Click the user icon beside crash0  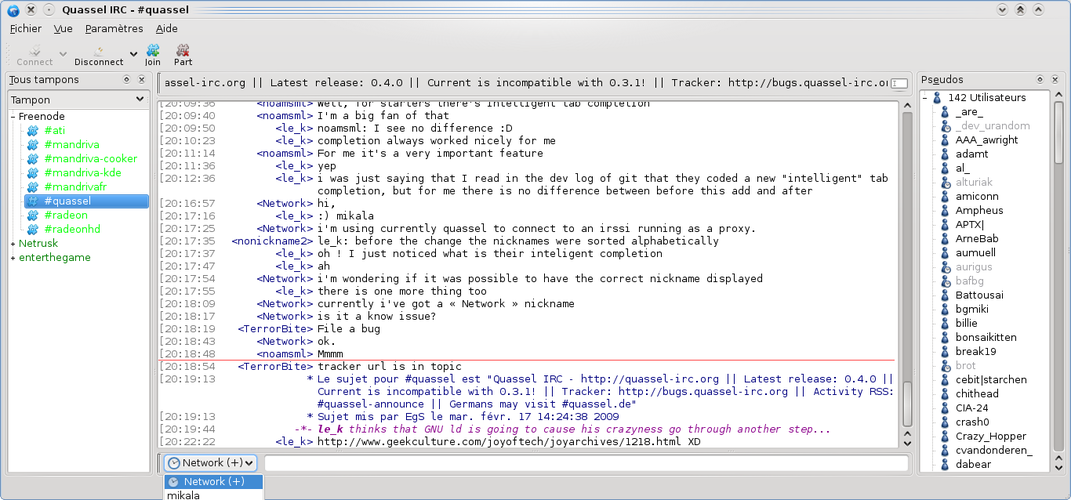point(945,422)
